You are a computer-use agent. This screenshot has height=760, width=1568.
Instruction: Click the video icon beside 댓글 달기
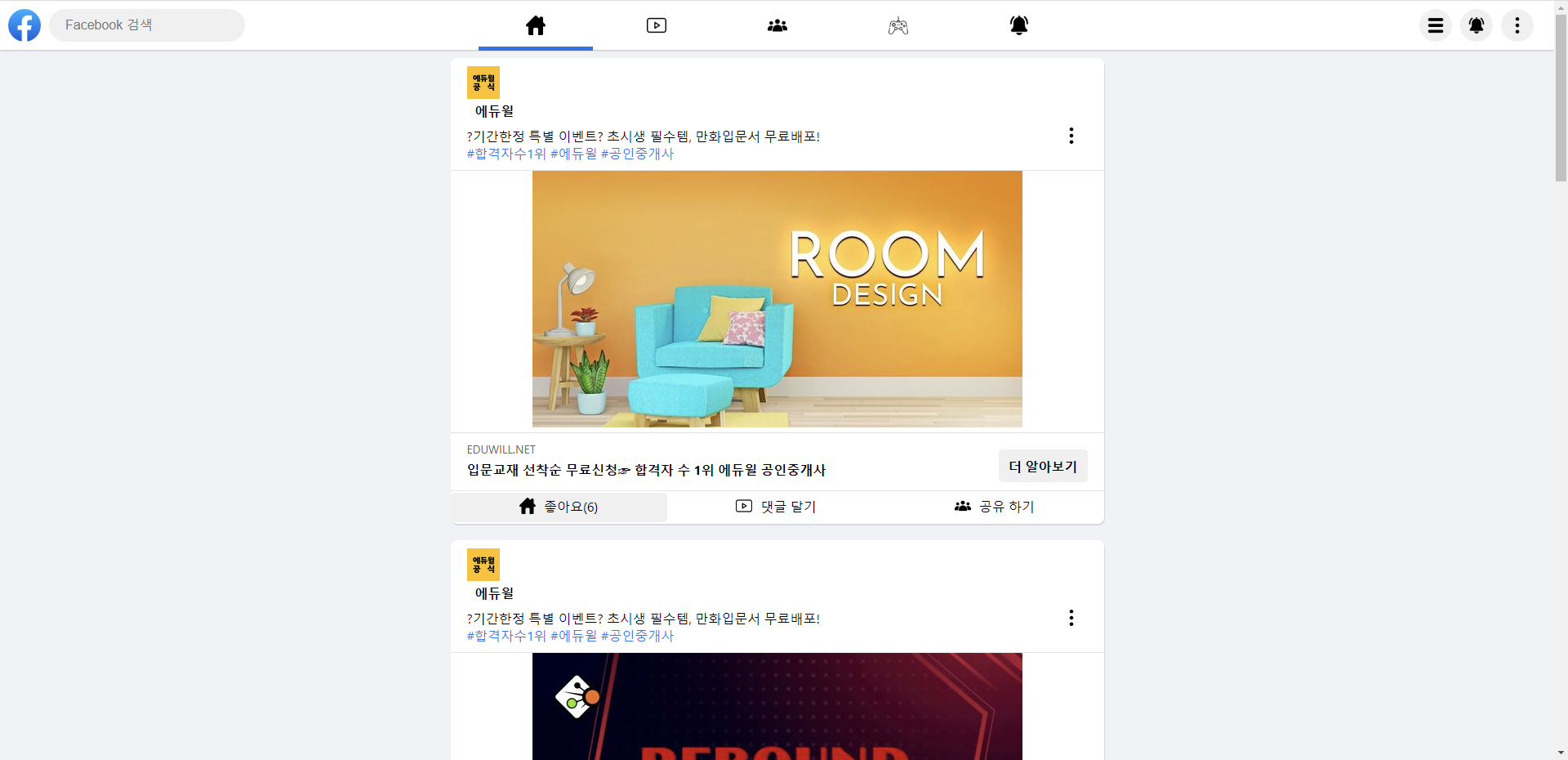744,507
